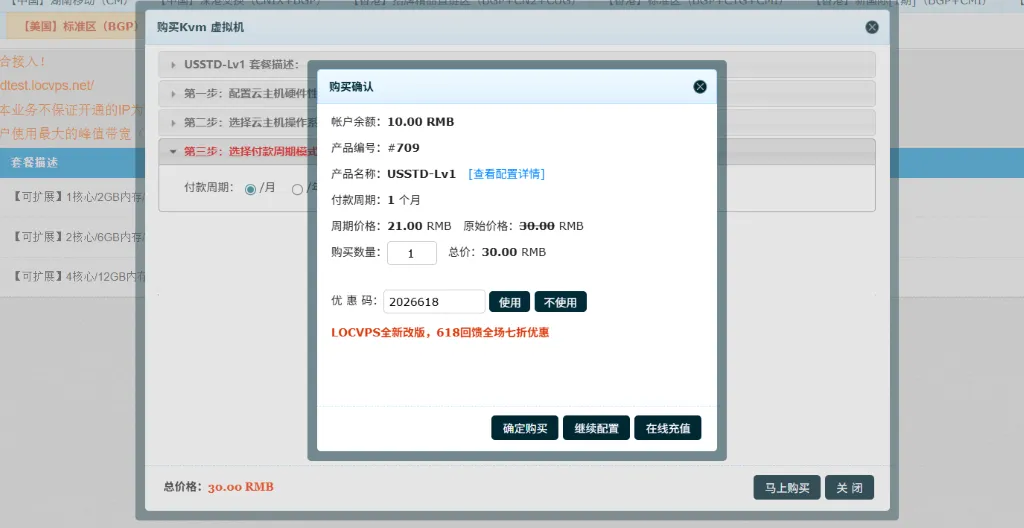Focus the 购买数量 quantity field
1024x528 pixels.
411,253
